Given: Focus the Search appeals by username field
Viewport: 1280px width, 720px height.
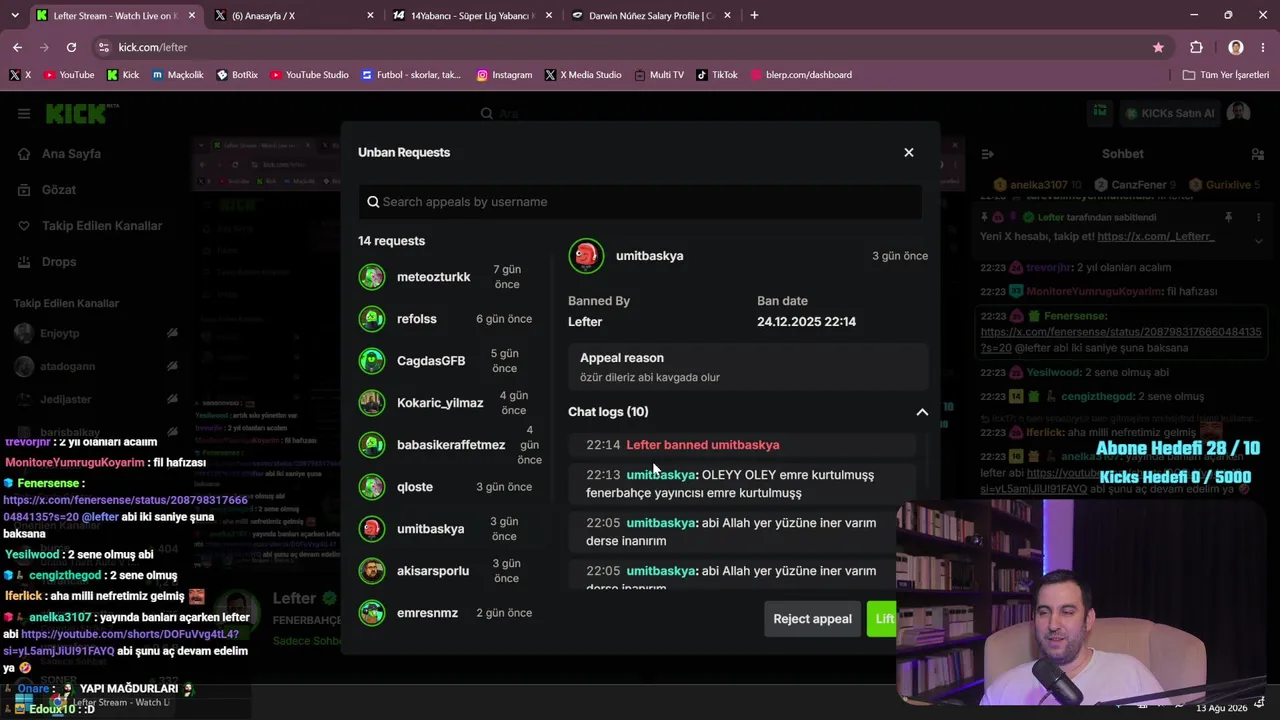Looking at the screenshot, I should pyautogui.click(x=640, y=202).
